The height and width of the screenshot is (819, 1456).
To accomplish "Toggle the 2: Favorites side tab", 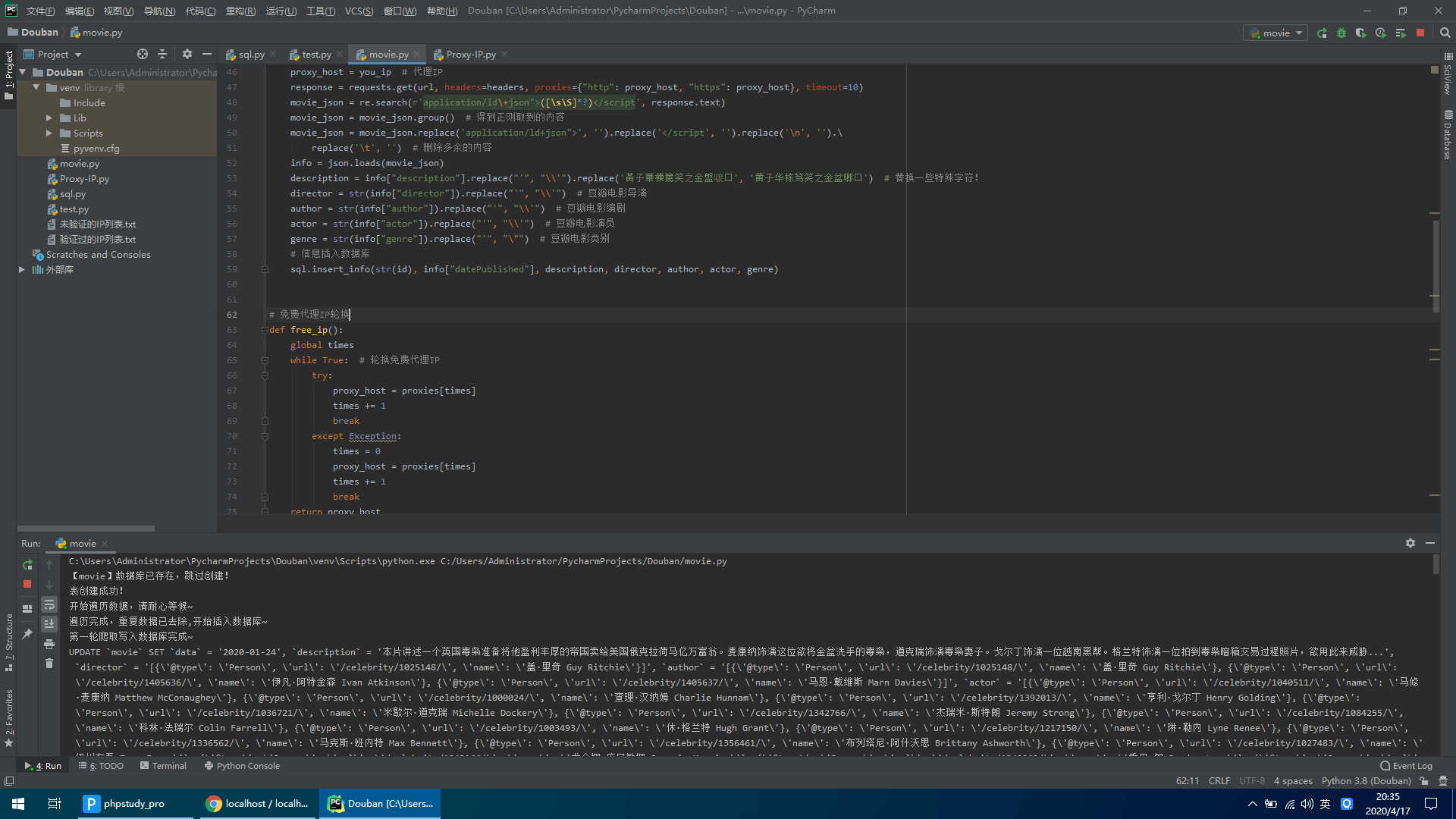I will (8, 719).
